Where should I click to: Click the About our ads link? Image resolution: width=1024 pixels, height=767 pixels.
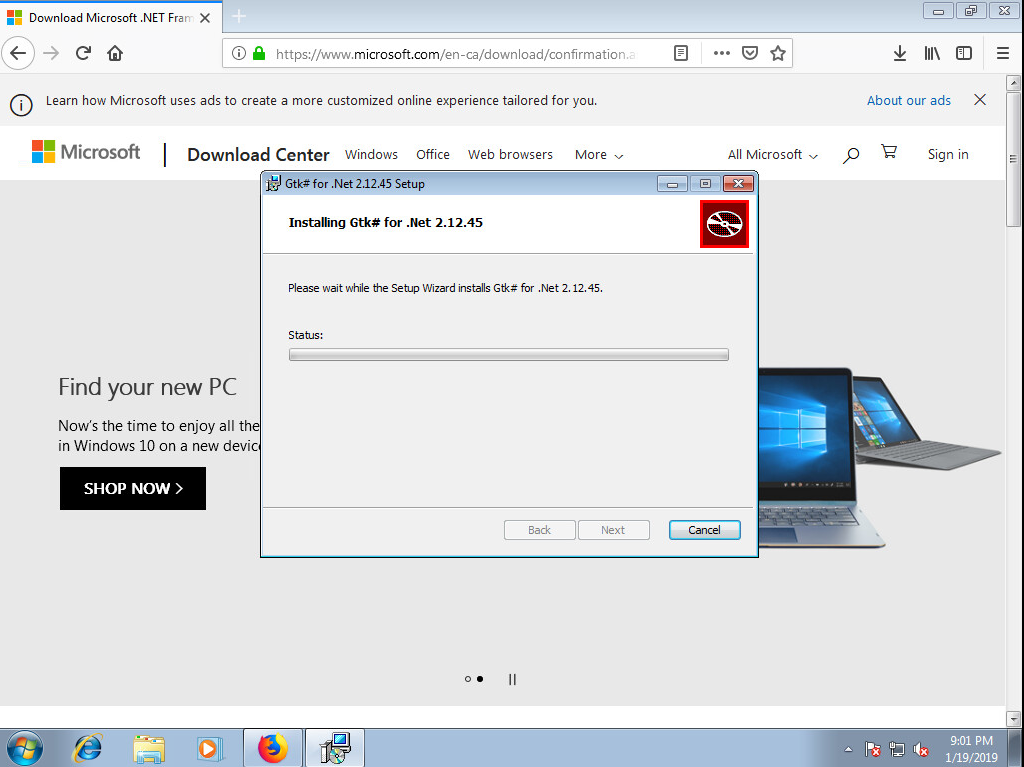pyautogui.click(x=909, y=100)
